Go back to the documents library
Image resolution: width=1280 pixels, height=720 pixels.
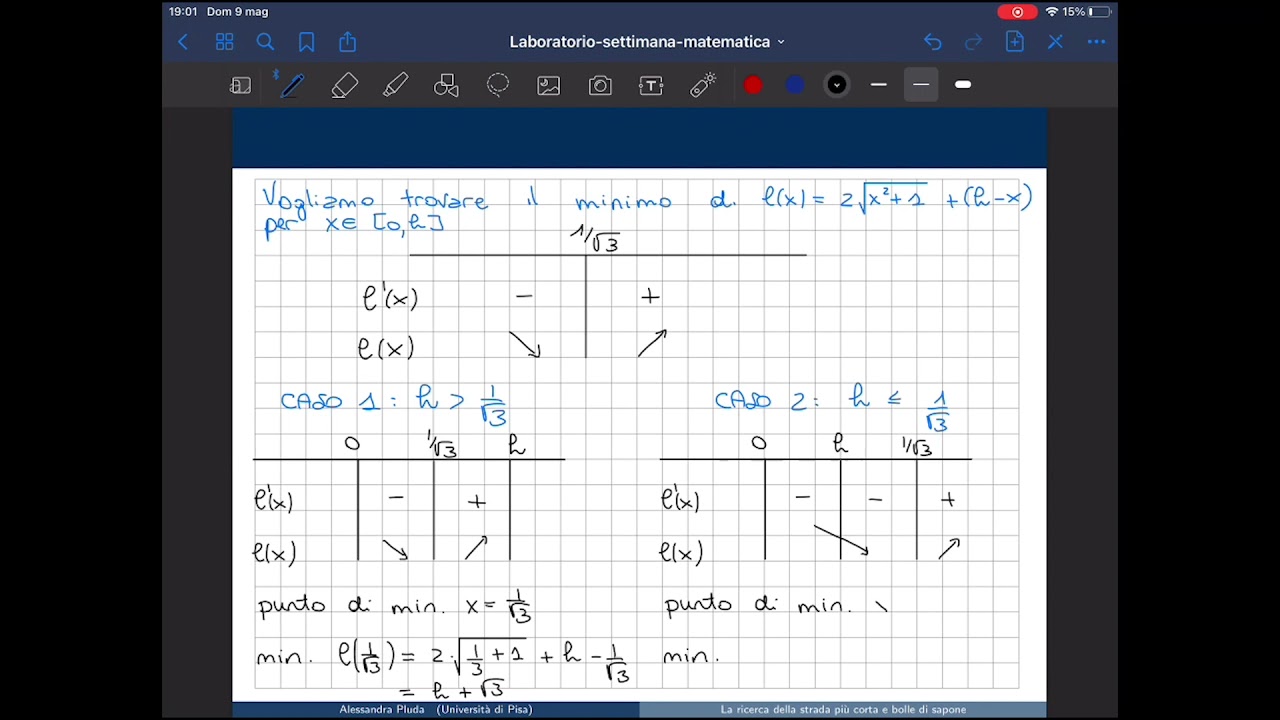coord(183,42)
